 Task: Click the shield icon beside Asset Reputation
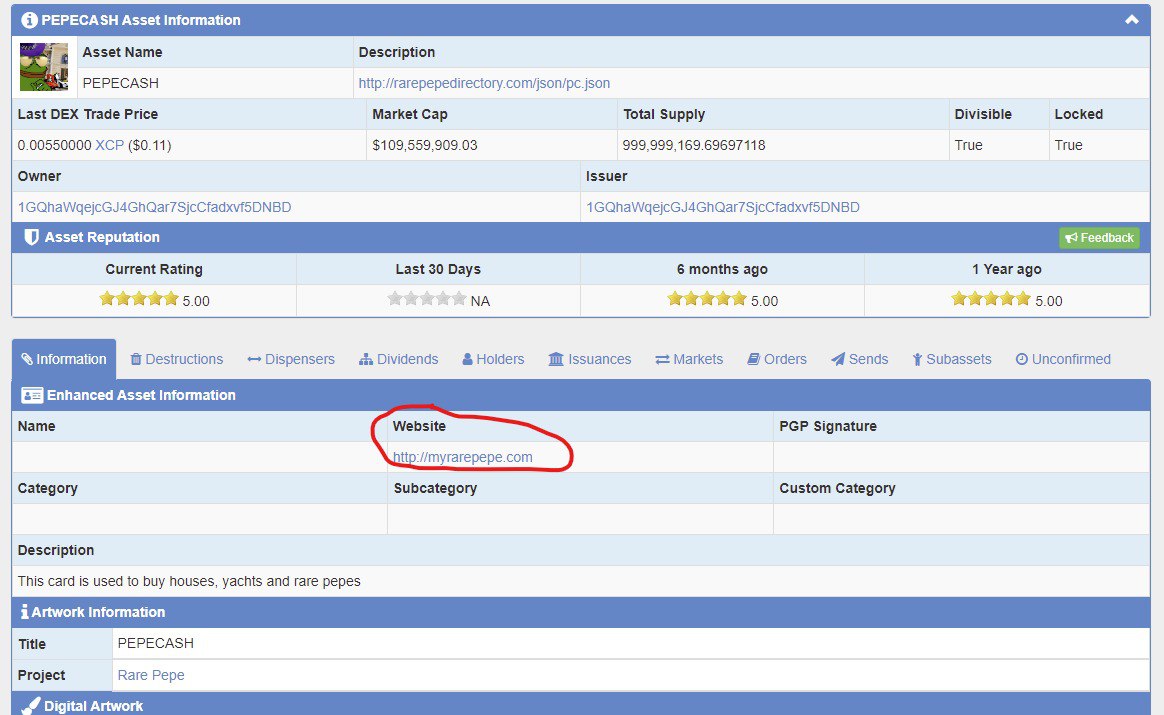[31, 237]
